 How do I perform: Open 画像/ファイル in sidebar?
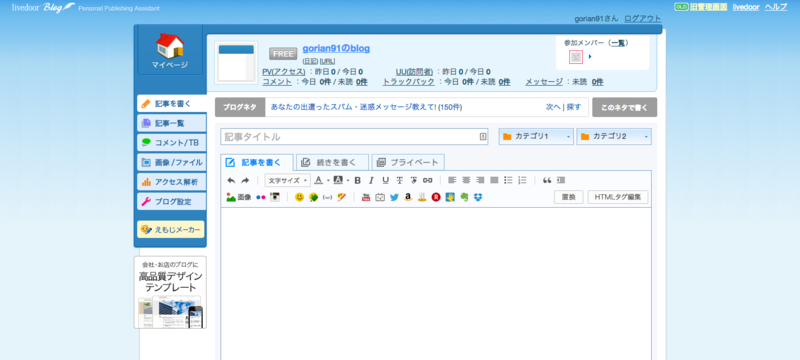[171, 163]
